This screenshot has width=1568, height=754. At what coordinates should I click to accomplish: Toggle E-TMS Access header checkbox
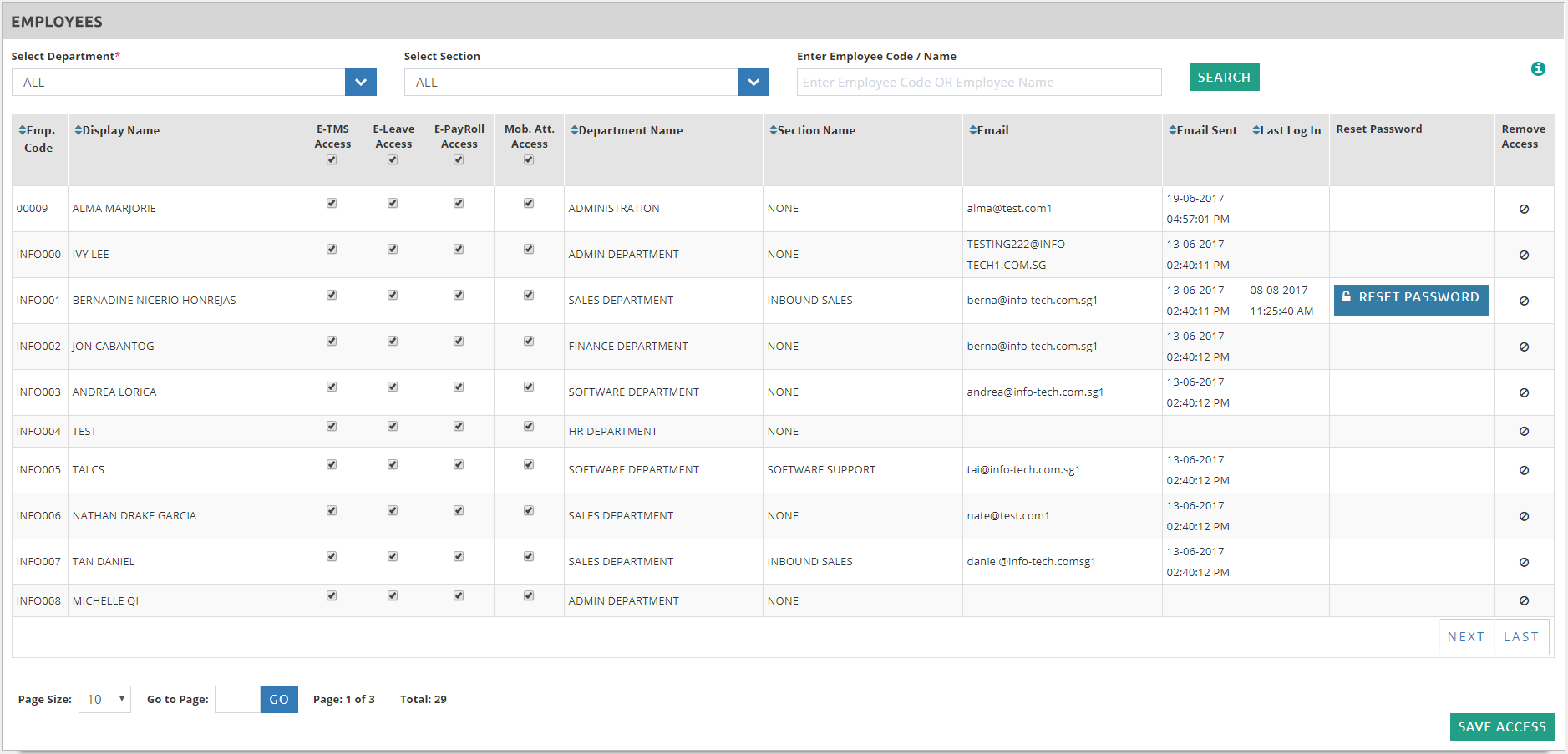pos(332,160)
